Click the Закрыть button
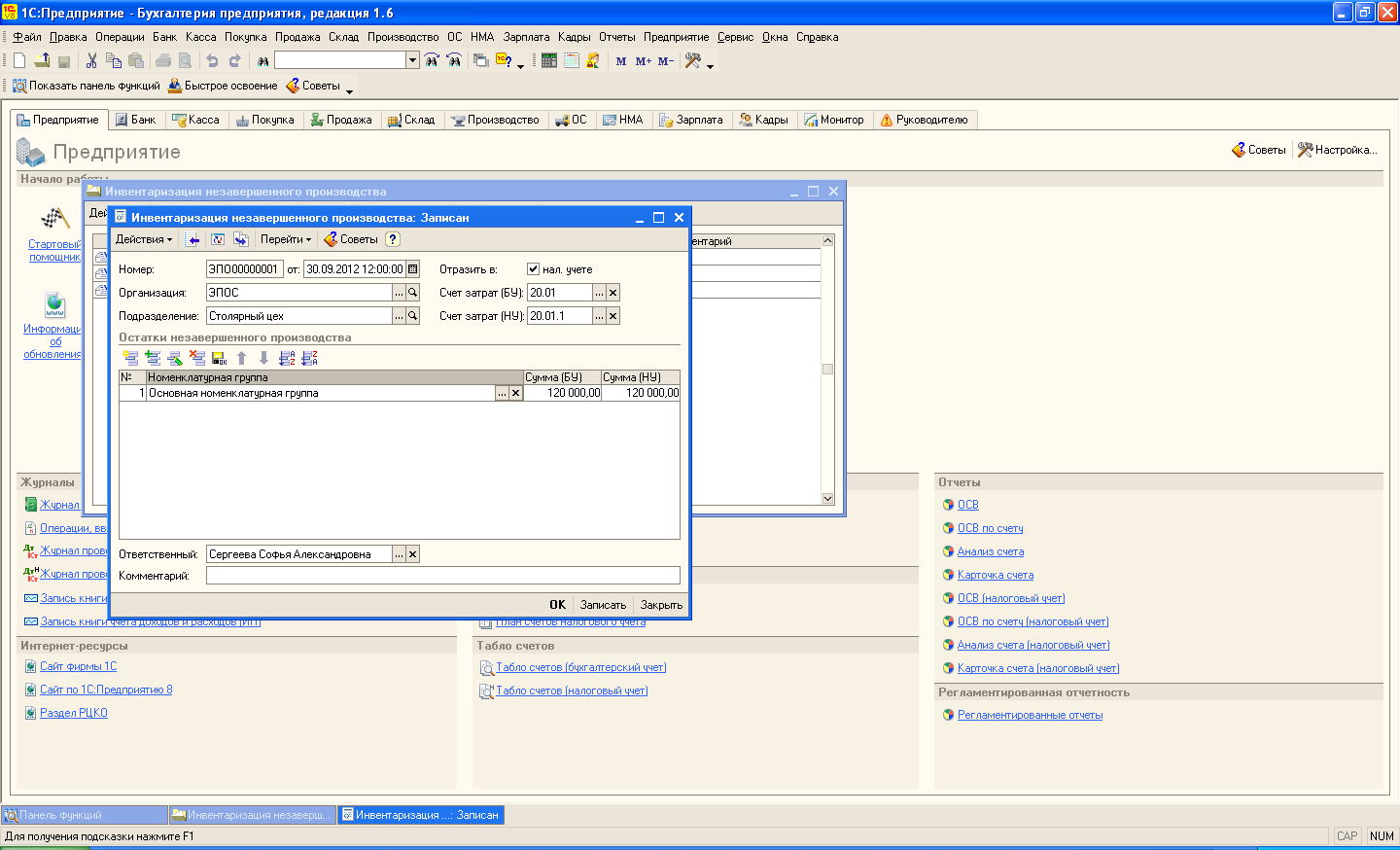 pos(661,605)
